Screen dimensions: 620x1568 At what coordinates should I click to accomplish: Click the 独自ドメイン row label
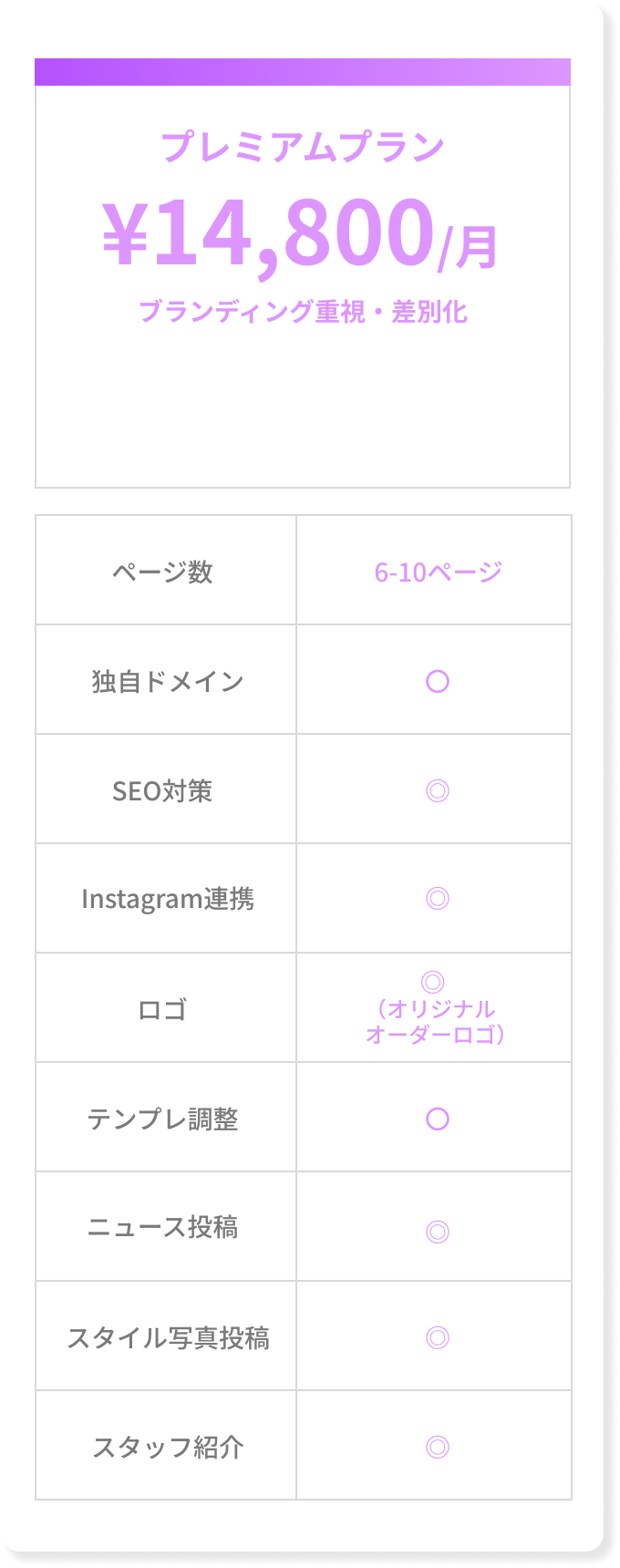pyautogui.click(x=167, y=681)
